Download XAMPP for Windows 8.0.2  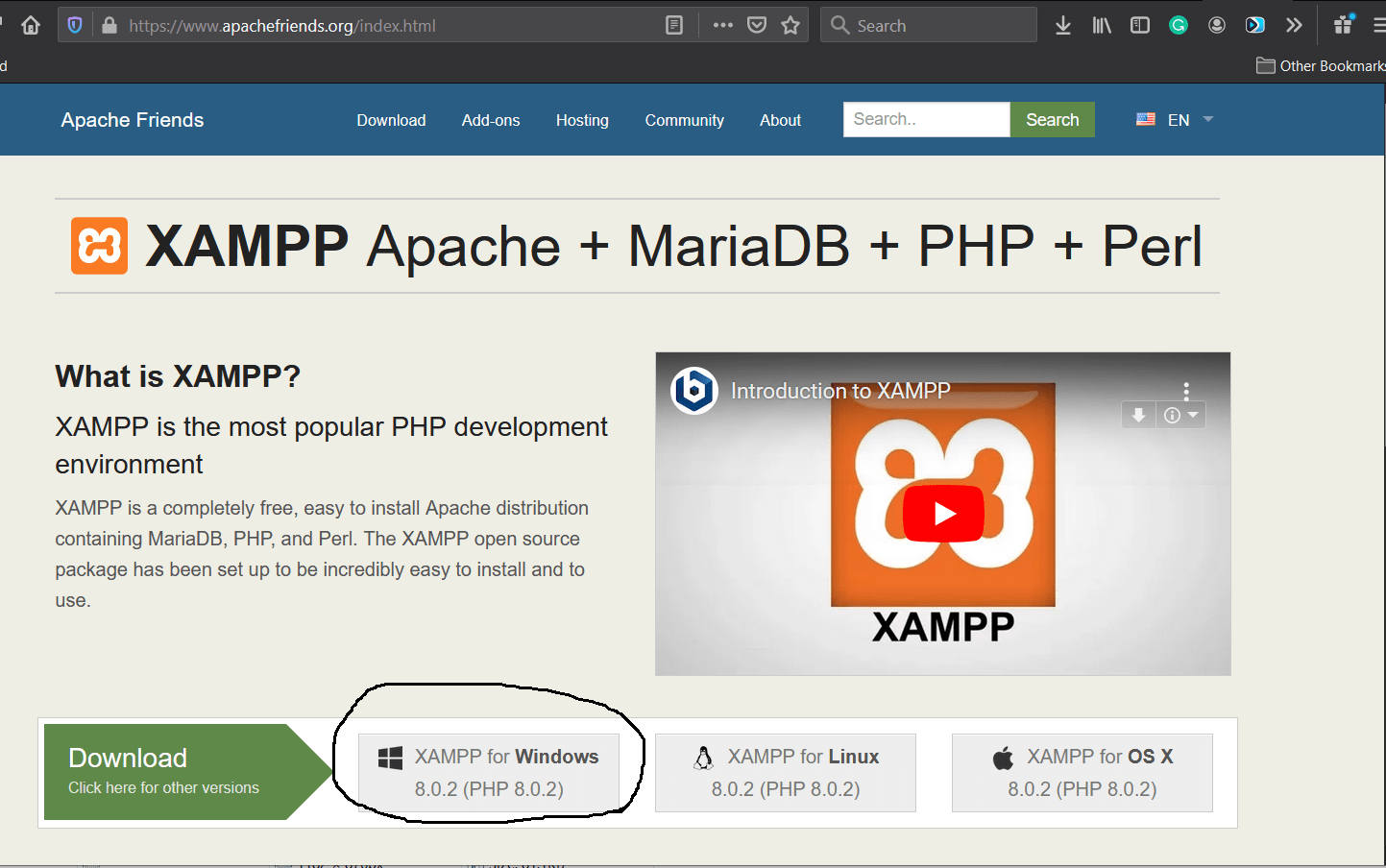[x=489, y=773]
